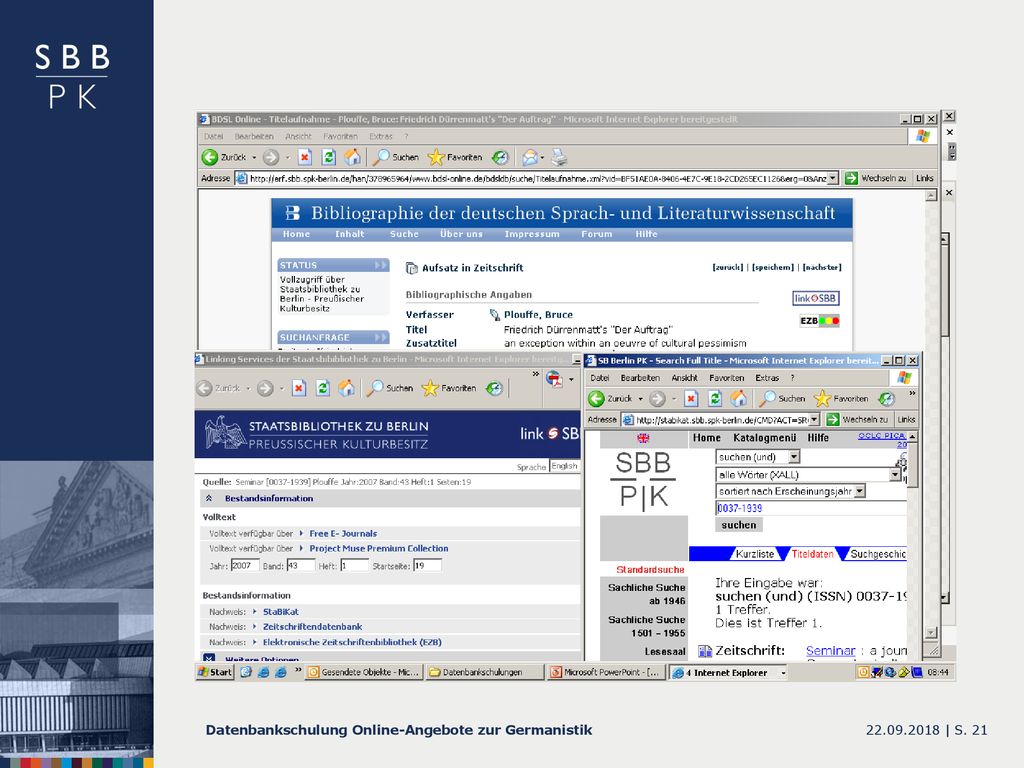The width and height of the screenshot is (1024, 768).
Task: Open the Windows Start button
Action: (215, 672)
